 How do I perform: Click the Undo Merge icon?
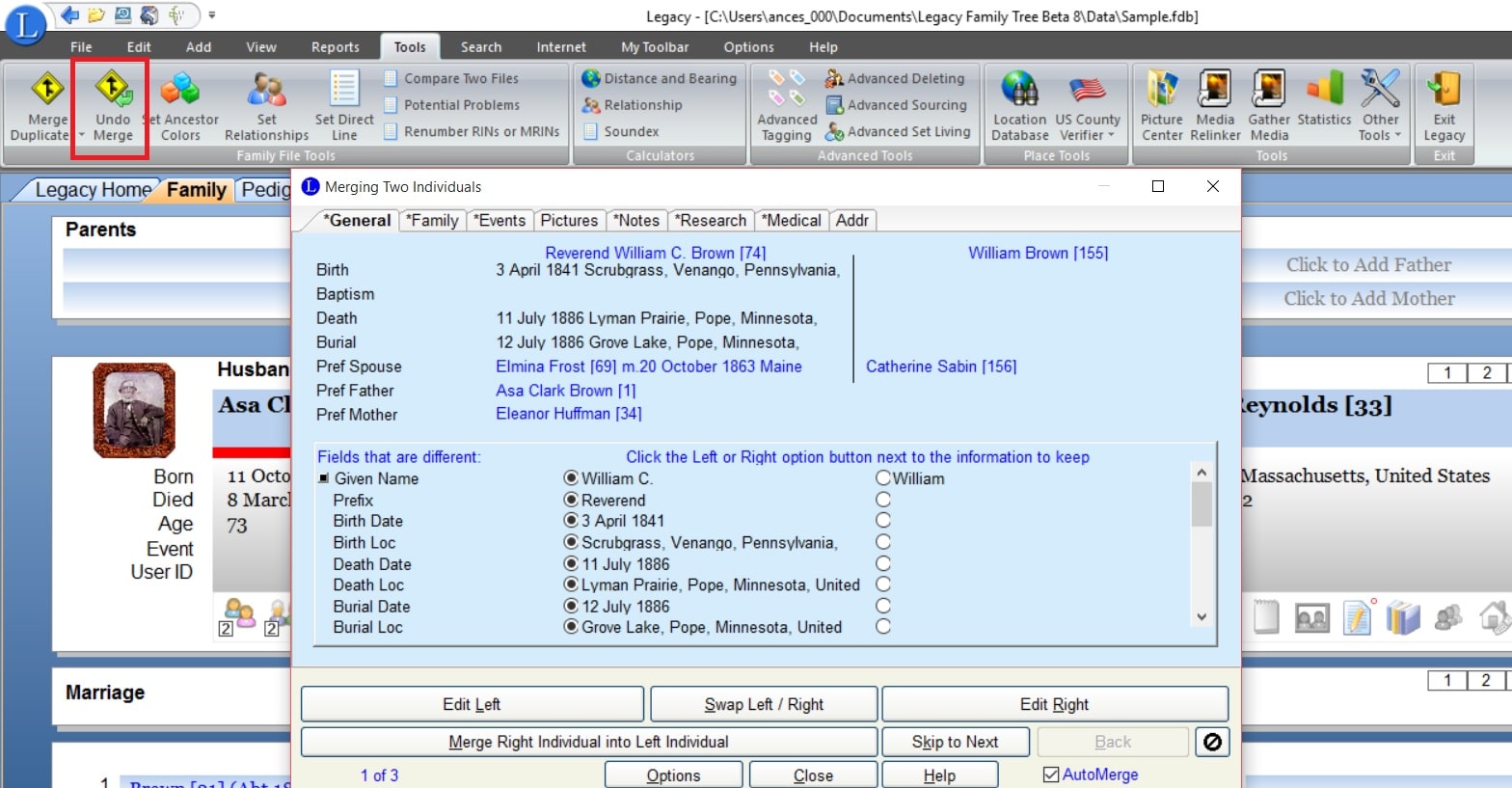click(x=113, y=90)
